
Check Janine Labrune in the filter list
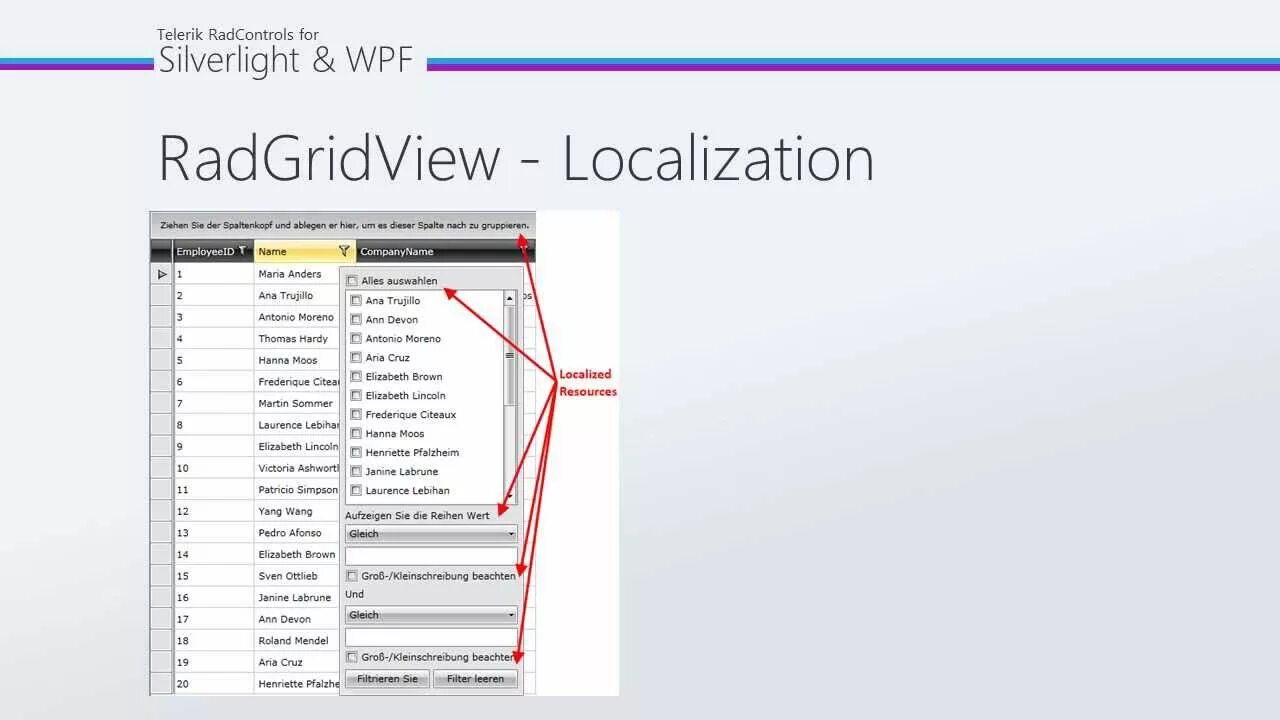356,471
